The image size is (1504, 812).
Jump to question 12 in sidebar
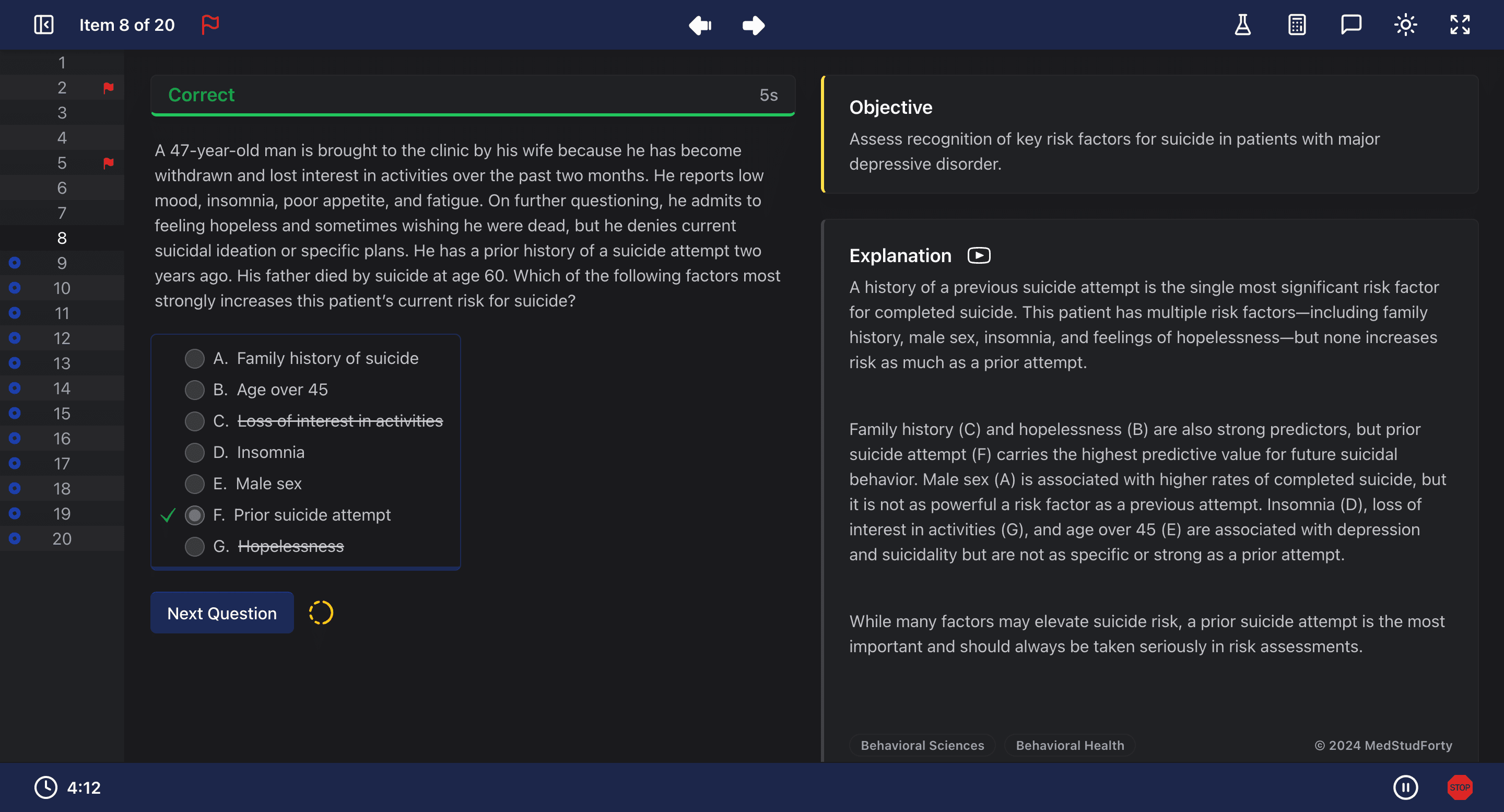tap(62, 338)
